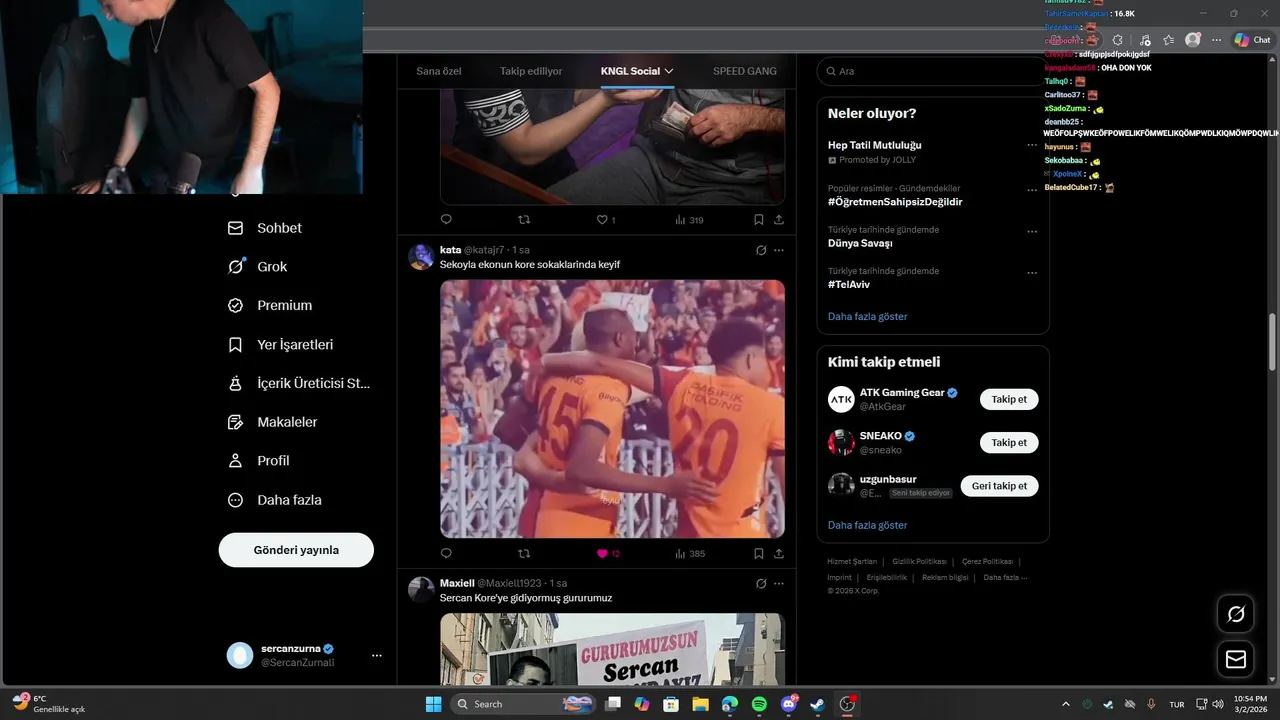Image resolution: width=1280 pixels, height=720 pixels.
Task: Bookmark the top post with 319 views
Action: 759,220
